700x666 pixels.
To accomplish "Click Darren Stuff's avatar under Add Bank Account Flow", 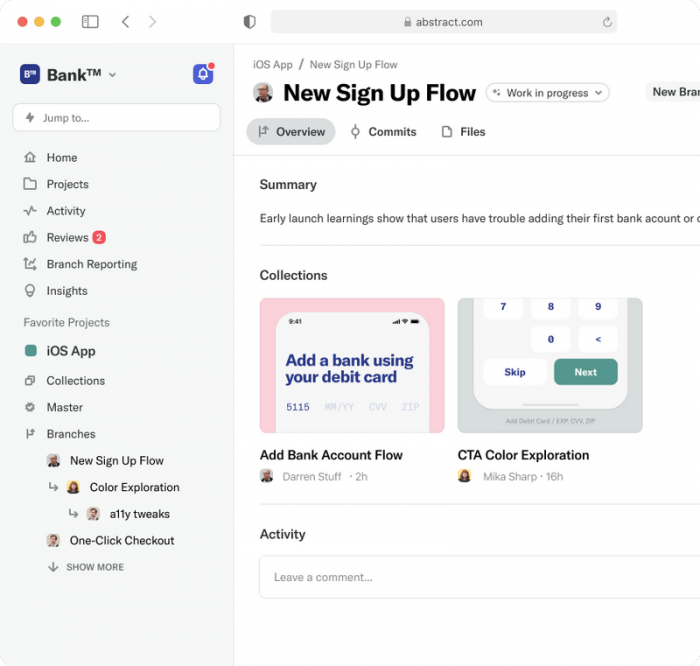I will [267, 476].
